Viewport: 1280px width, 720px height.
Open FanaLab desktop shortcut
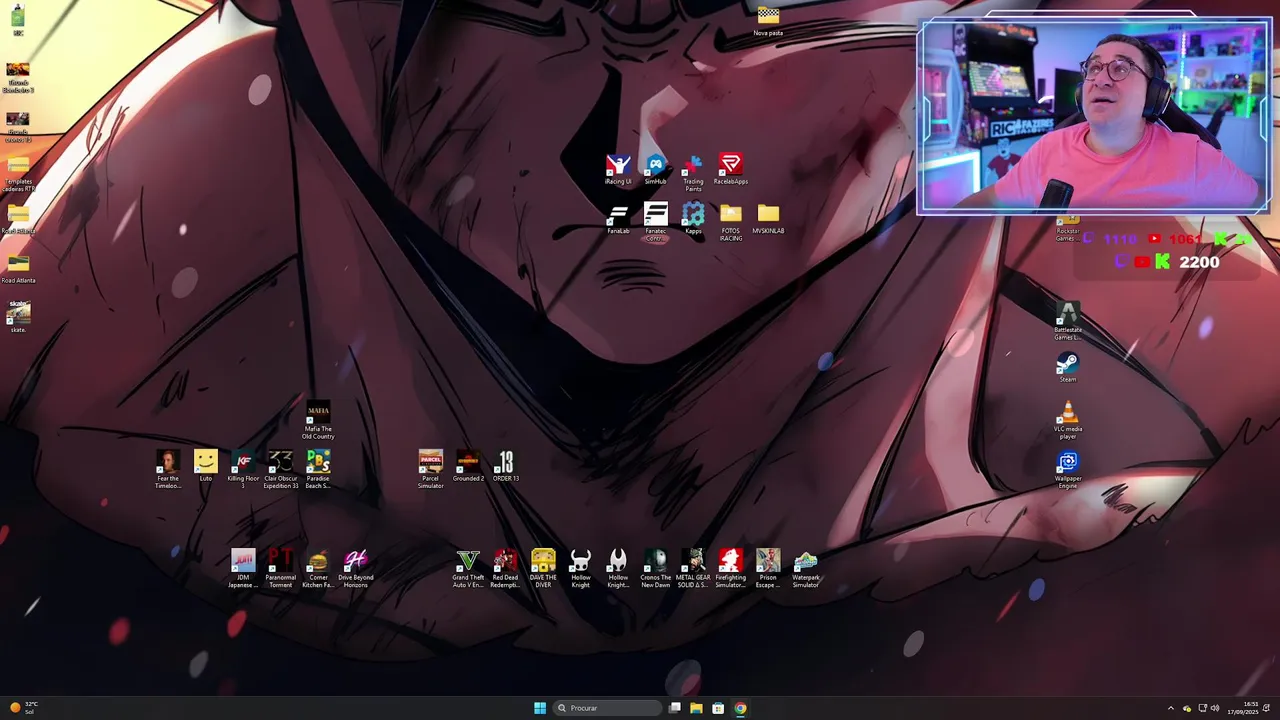tap(618, 219)
